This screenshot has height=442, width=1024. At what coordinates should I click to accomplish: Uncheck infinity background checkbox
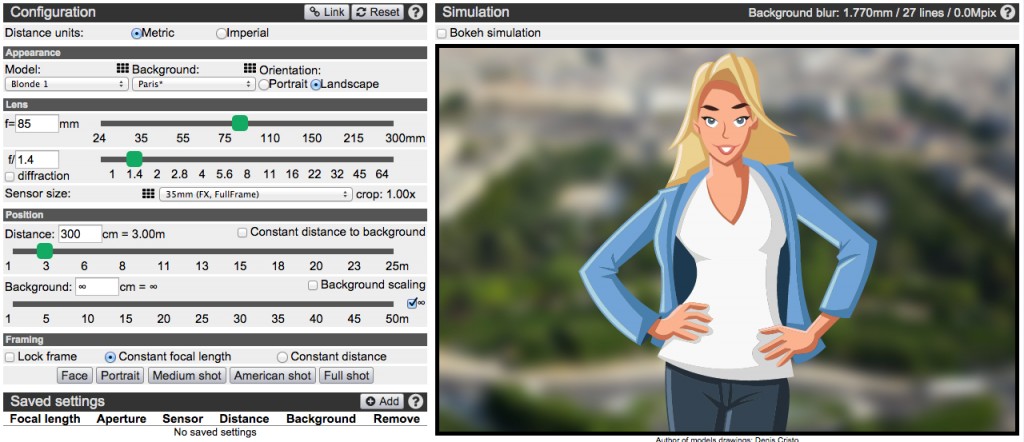(411, 303)
